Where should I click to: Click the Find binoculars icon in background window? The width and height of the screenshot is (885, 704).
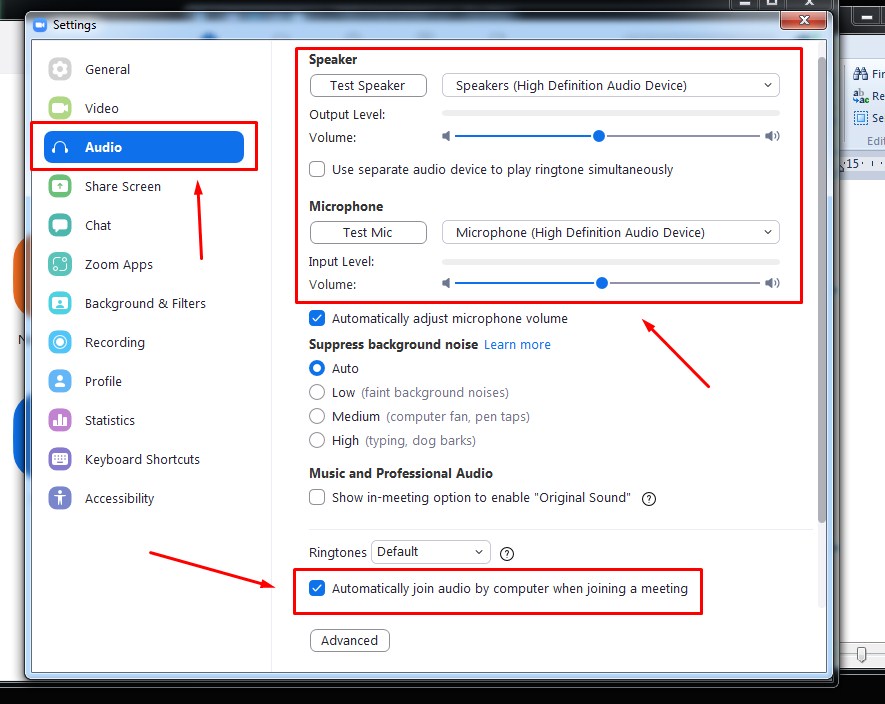coord(860,73)
